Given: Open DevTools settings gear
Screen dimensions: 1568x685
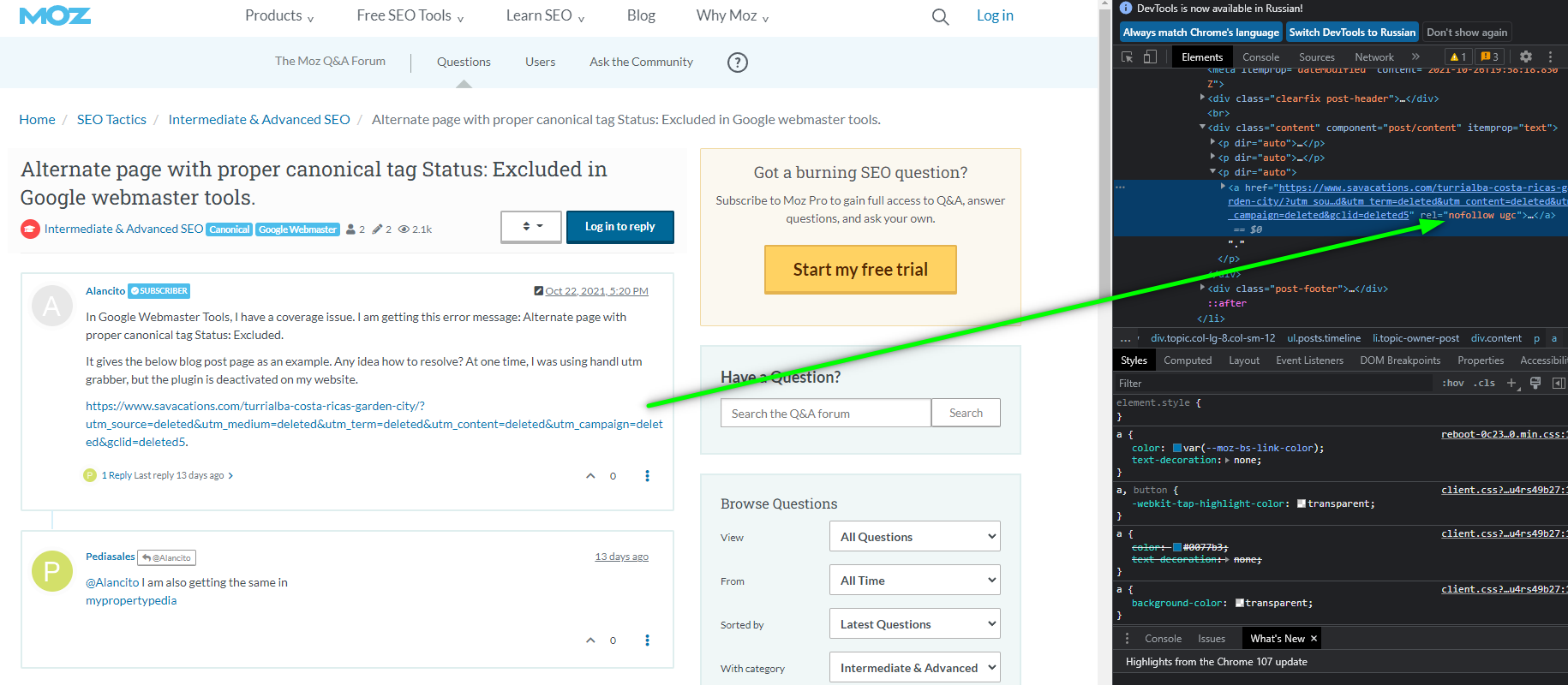Looking at the screenshot, I should point(1525,57).
